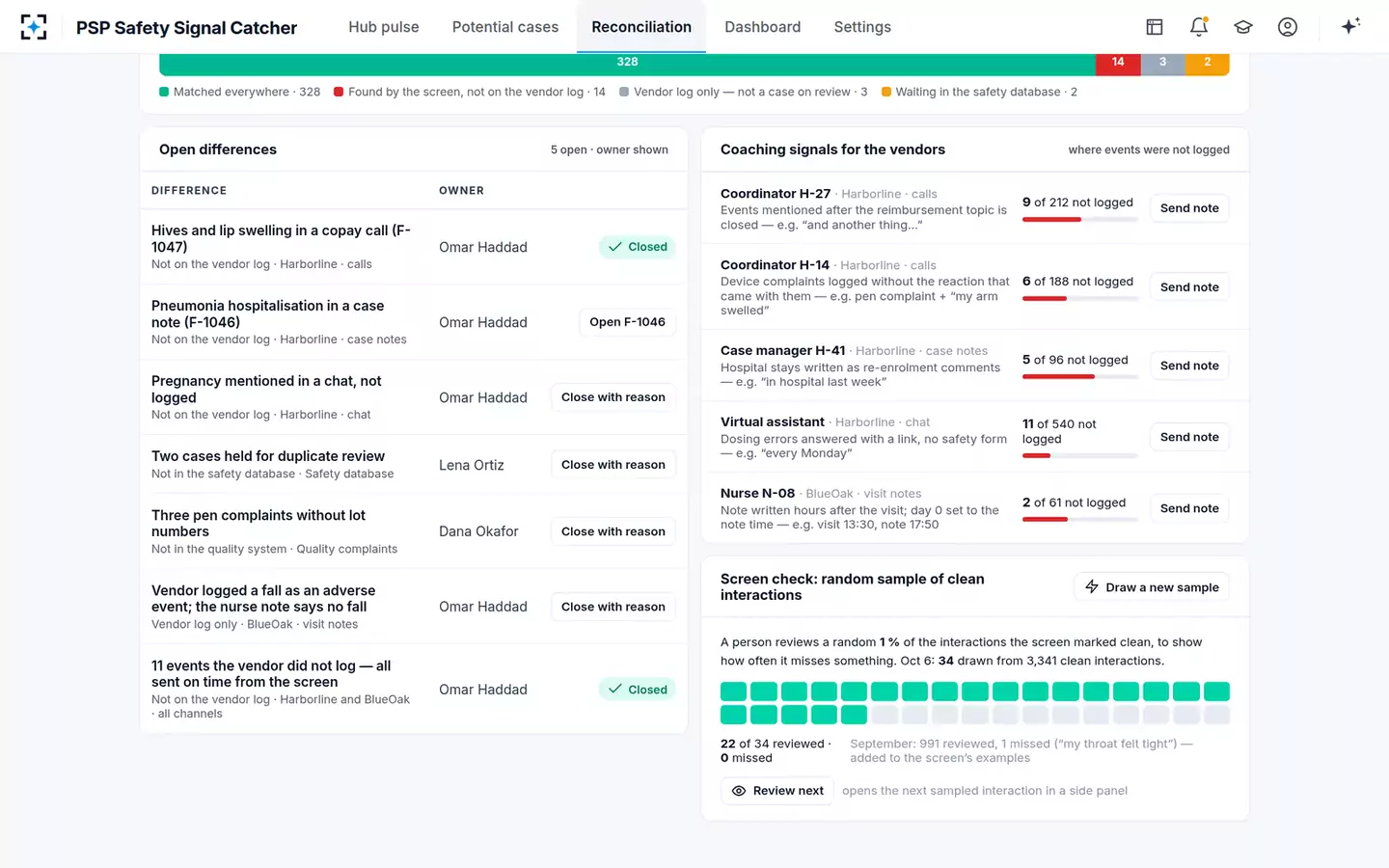Click the red 14 bar segment
The height and width of the screenshot is (868, 1389).
(x=1118, y=62)
